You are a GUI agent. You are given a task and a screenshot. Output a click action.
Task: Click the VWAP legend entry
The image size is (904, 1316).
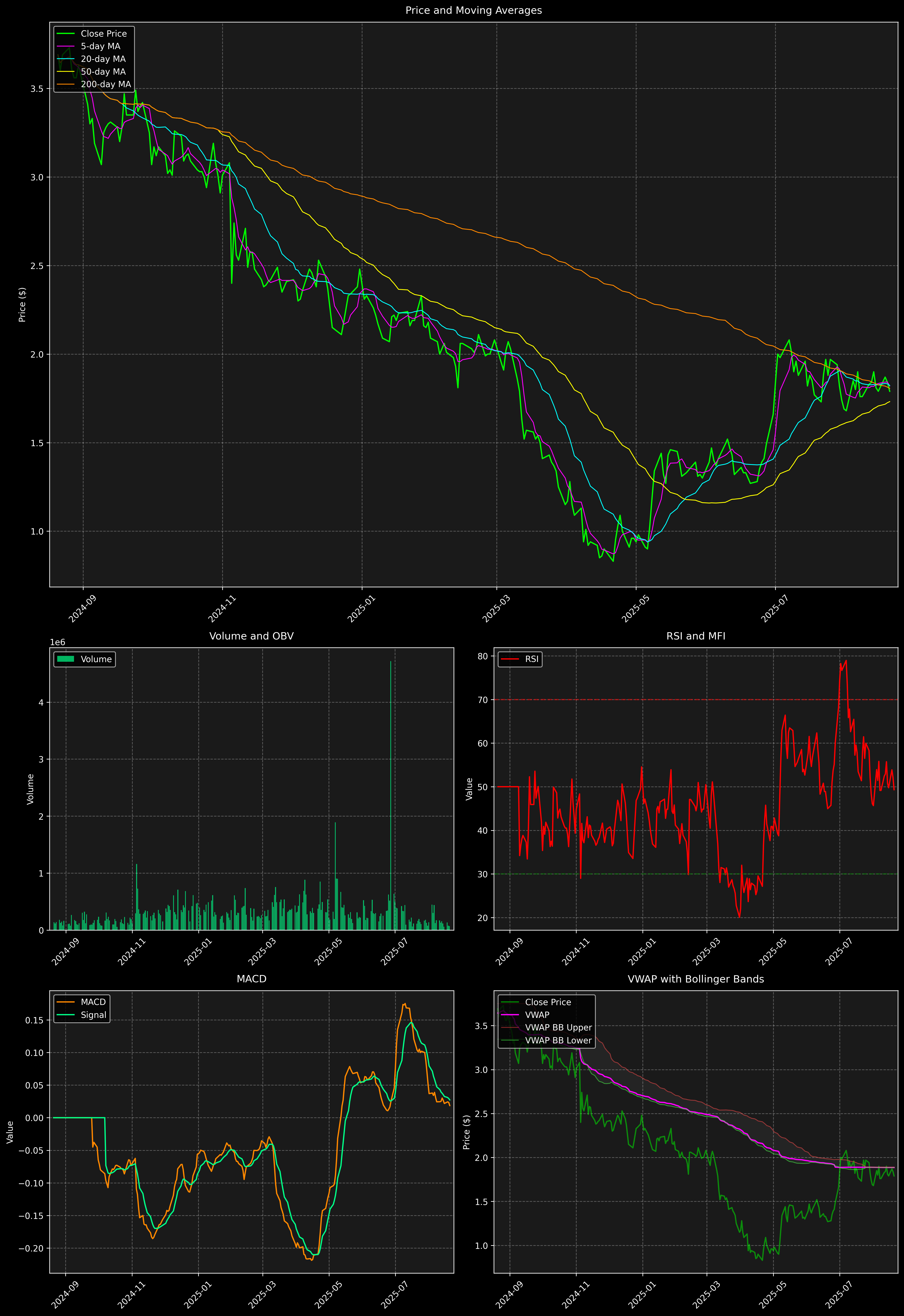[x=537, y=1015]
